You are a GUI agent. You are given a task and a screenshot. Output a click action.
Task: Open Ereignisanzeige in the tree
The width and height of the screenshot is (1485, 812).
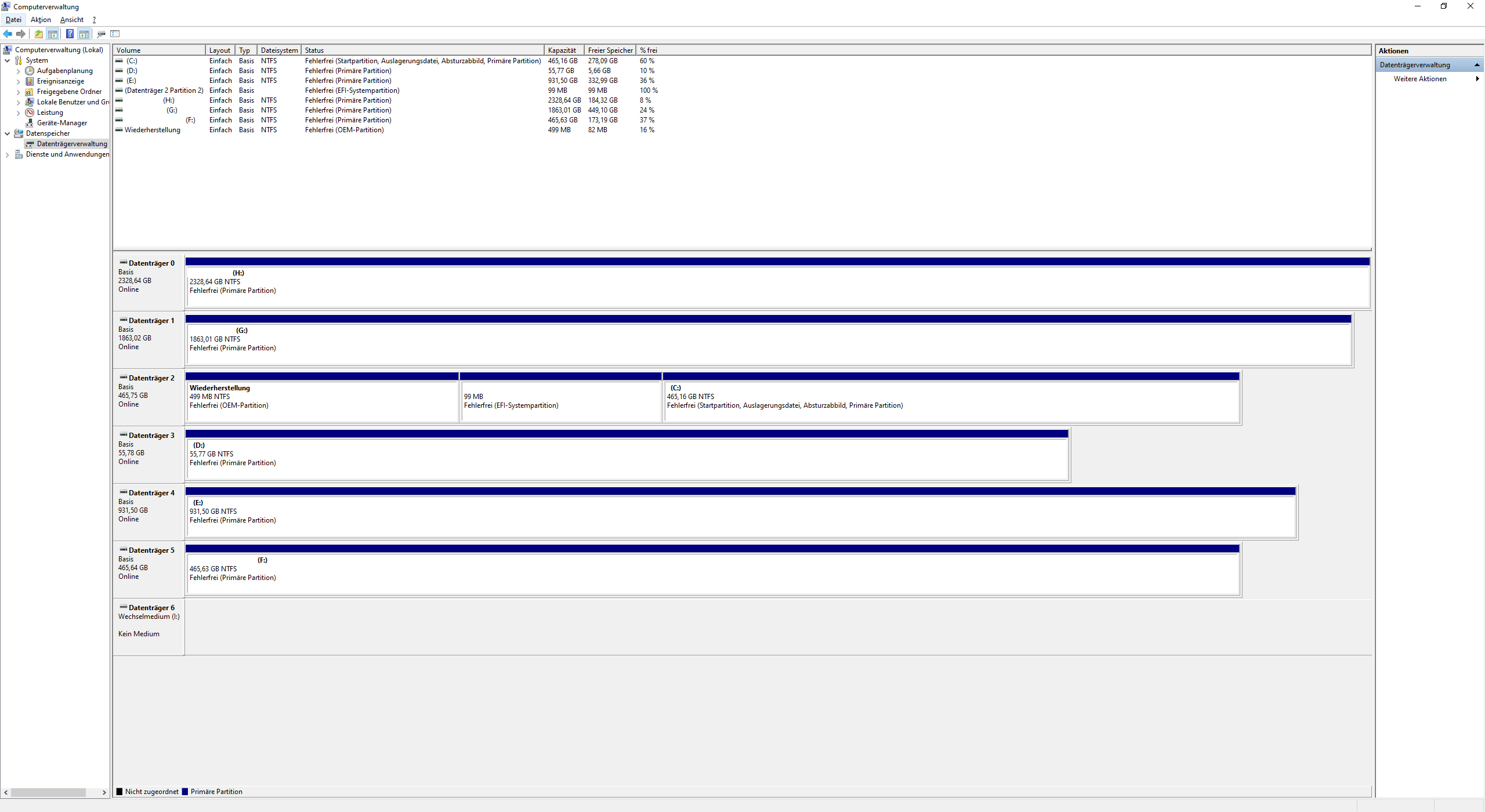click(x=60, y=81)
